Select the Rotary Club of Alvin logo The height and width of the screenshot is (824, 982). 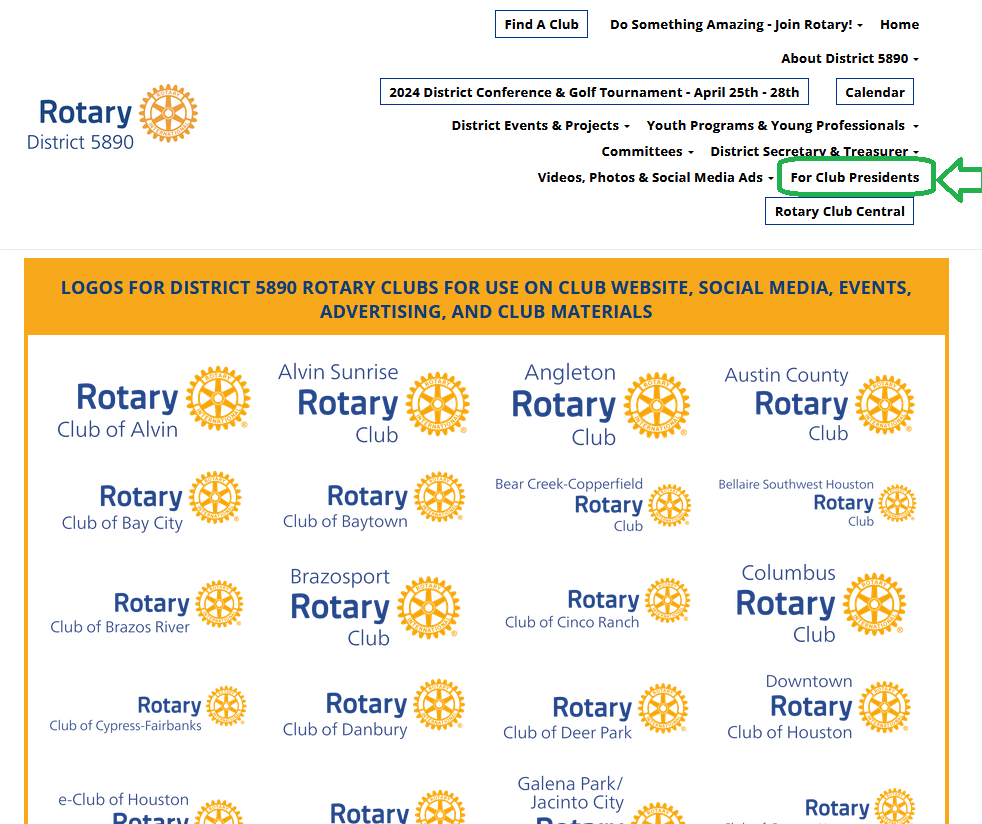coord(153,403)
